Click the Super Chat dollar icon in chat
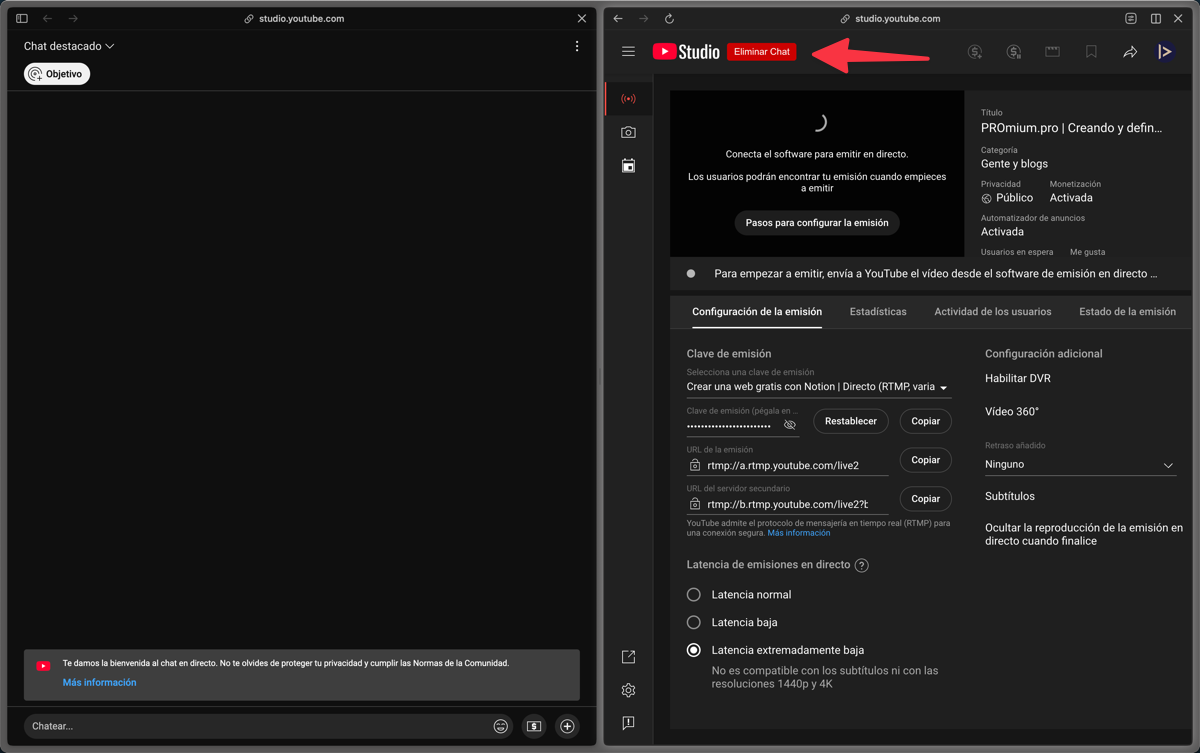The width and height of the screenshot is (1200, 753). 534,726
